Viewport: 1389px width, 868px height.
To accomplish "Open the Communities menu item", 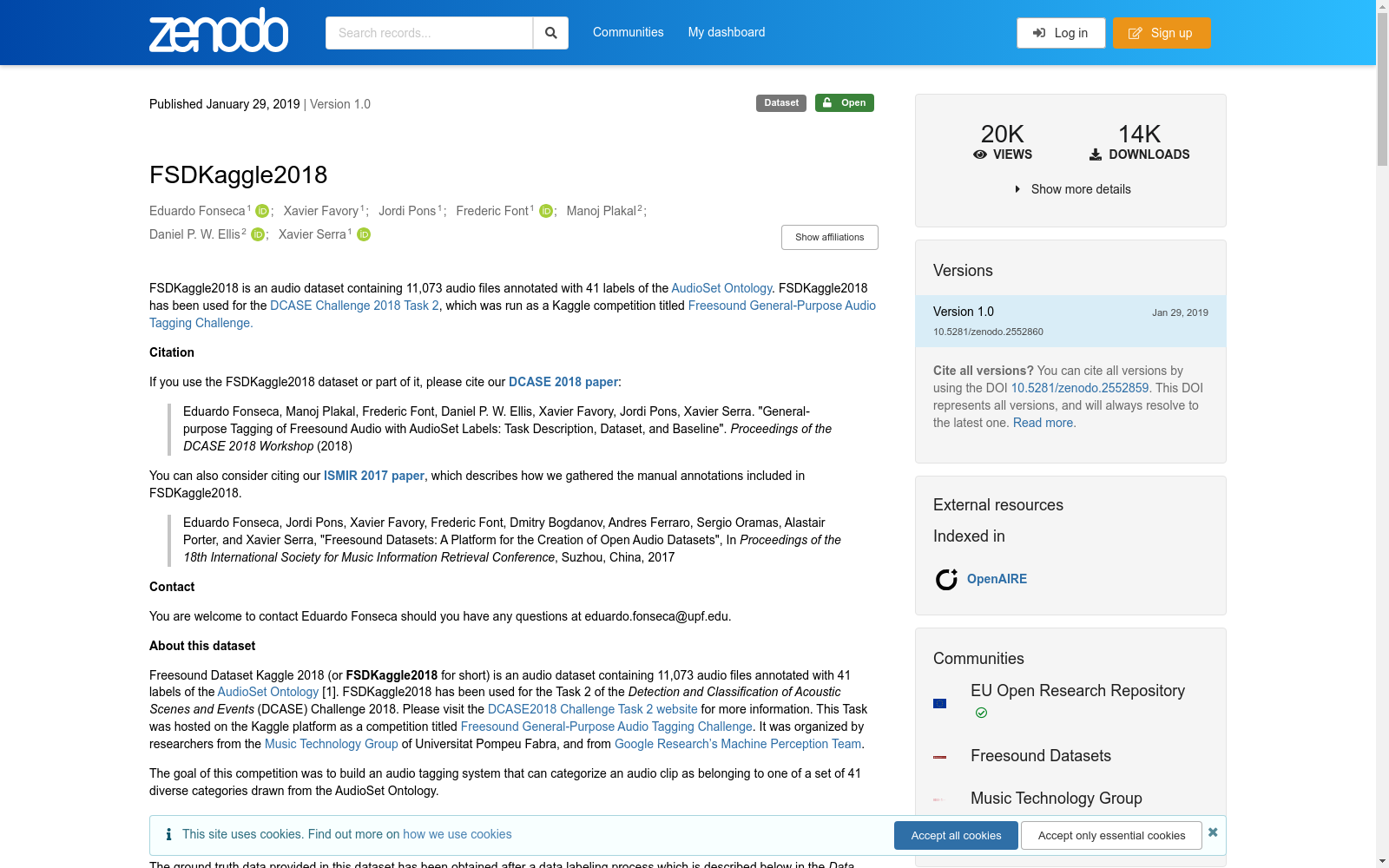I will 629,32.
